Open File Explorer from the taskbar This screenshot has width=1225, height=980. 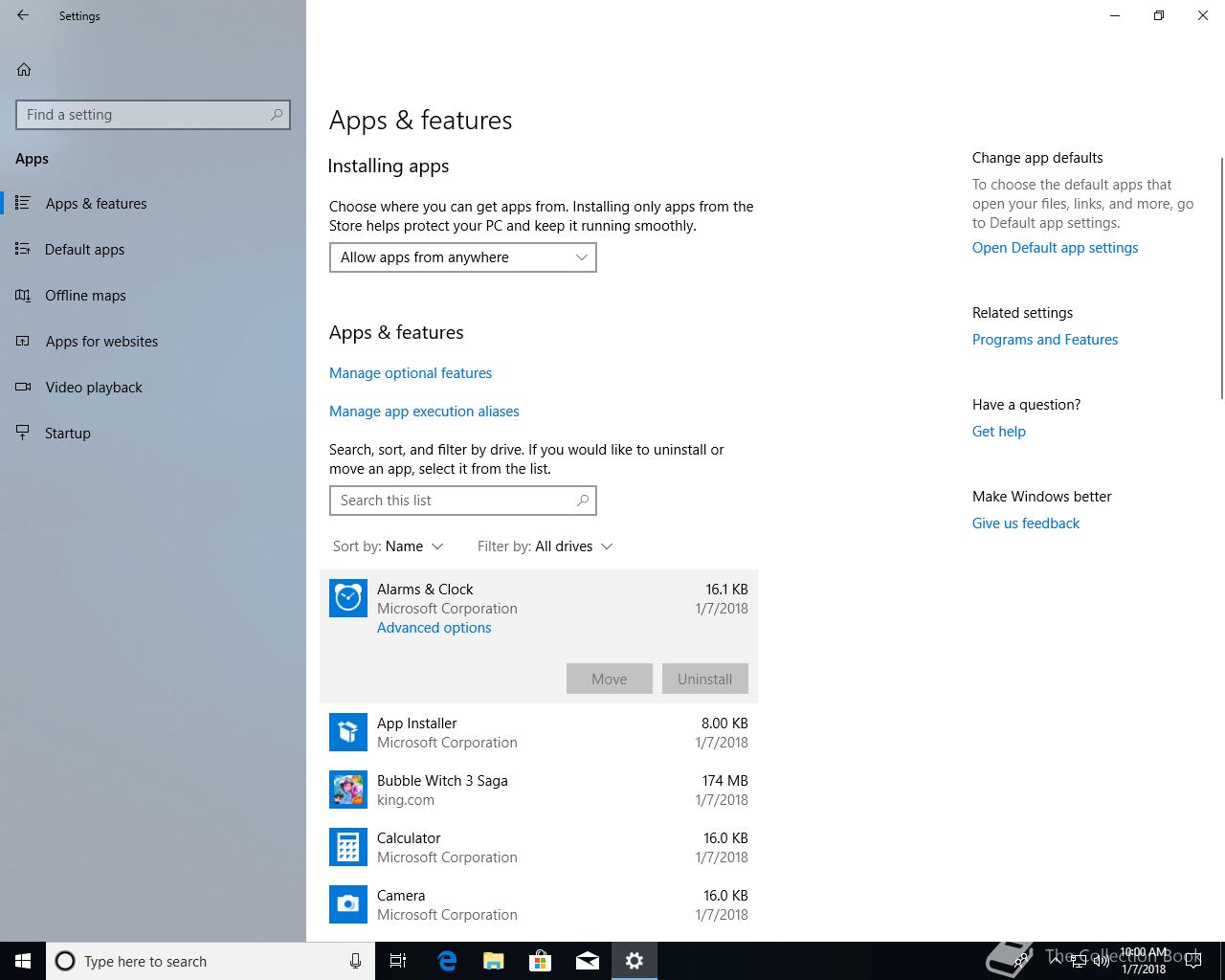point(494,961)
